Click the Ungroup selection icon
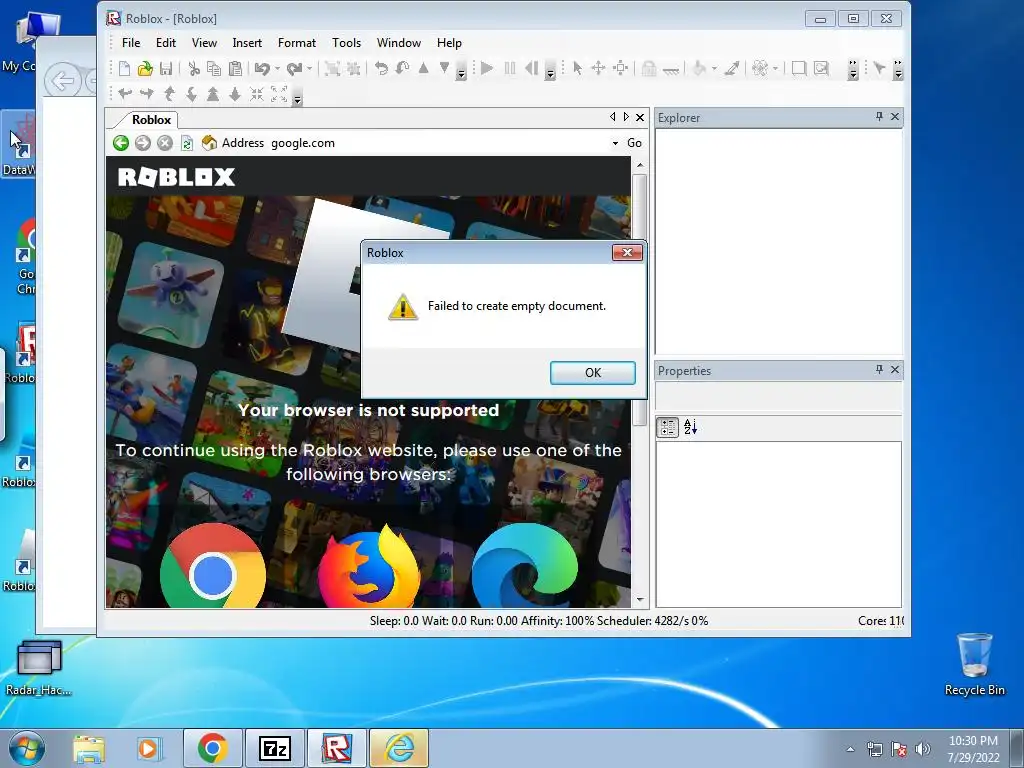This screenshot has width=1024, height=768. pyautogui.click(x=353, y=68)
